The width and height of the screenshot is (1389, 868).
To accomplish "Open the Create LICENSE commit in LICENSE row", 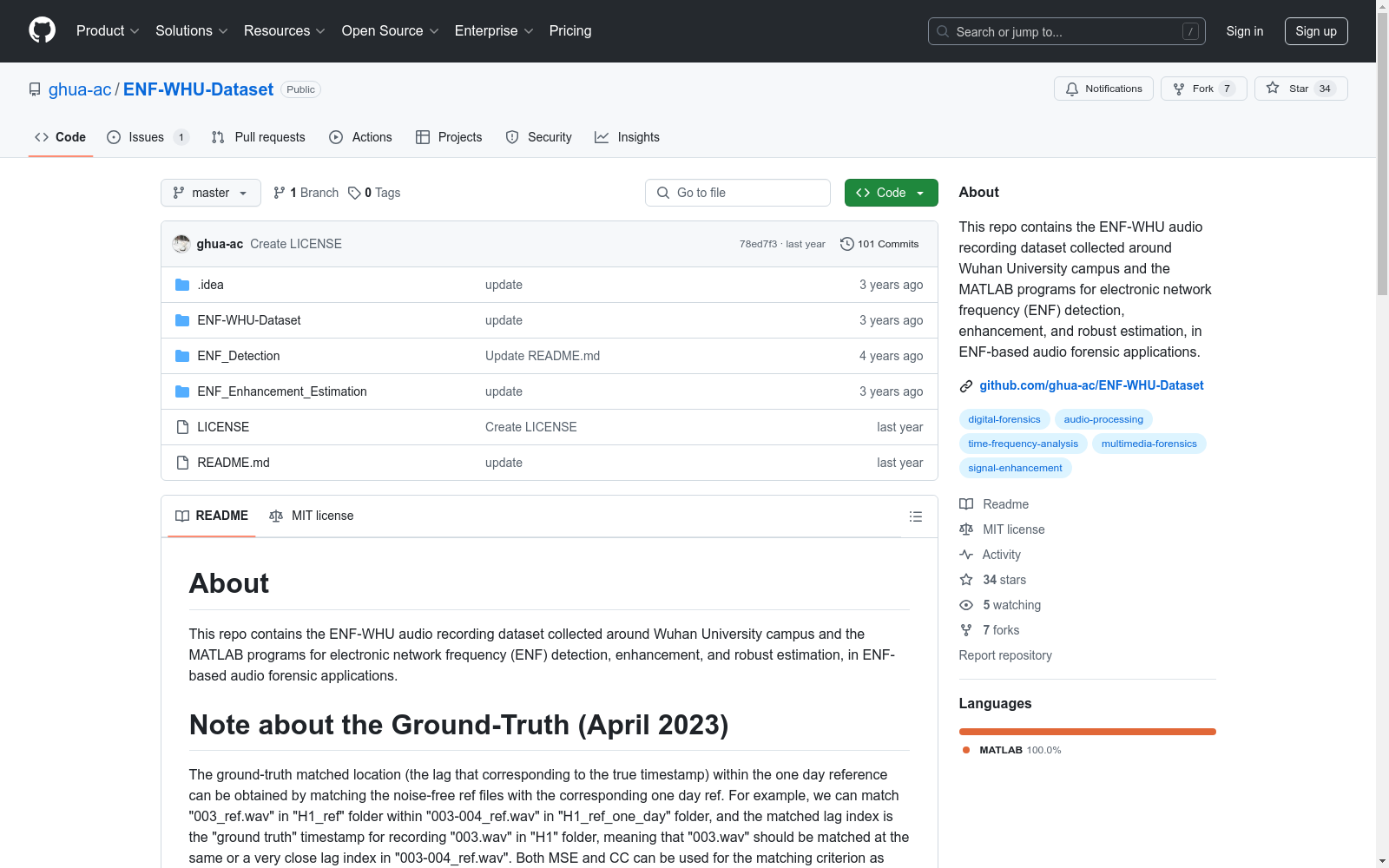I will pyautogui.click(x=531, y=427).
